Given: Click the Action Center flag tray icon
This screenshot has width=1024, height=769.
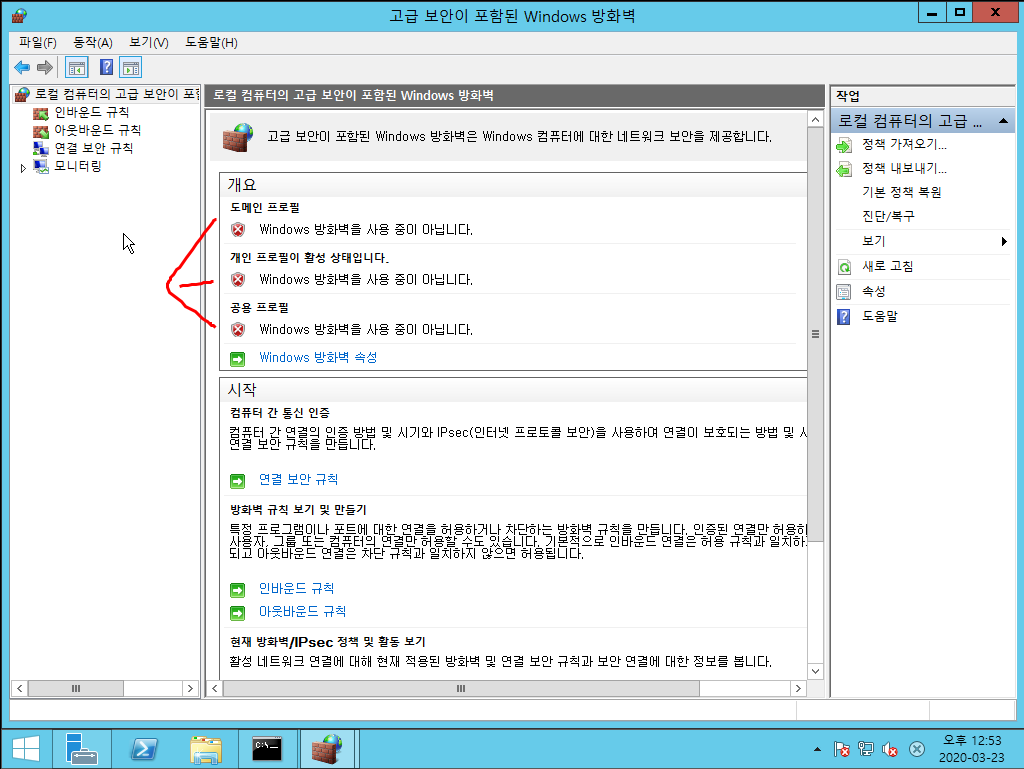Looking at the screenshot, I should 842,749.
